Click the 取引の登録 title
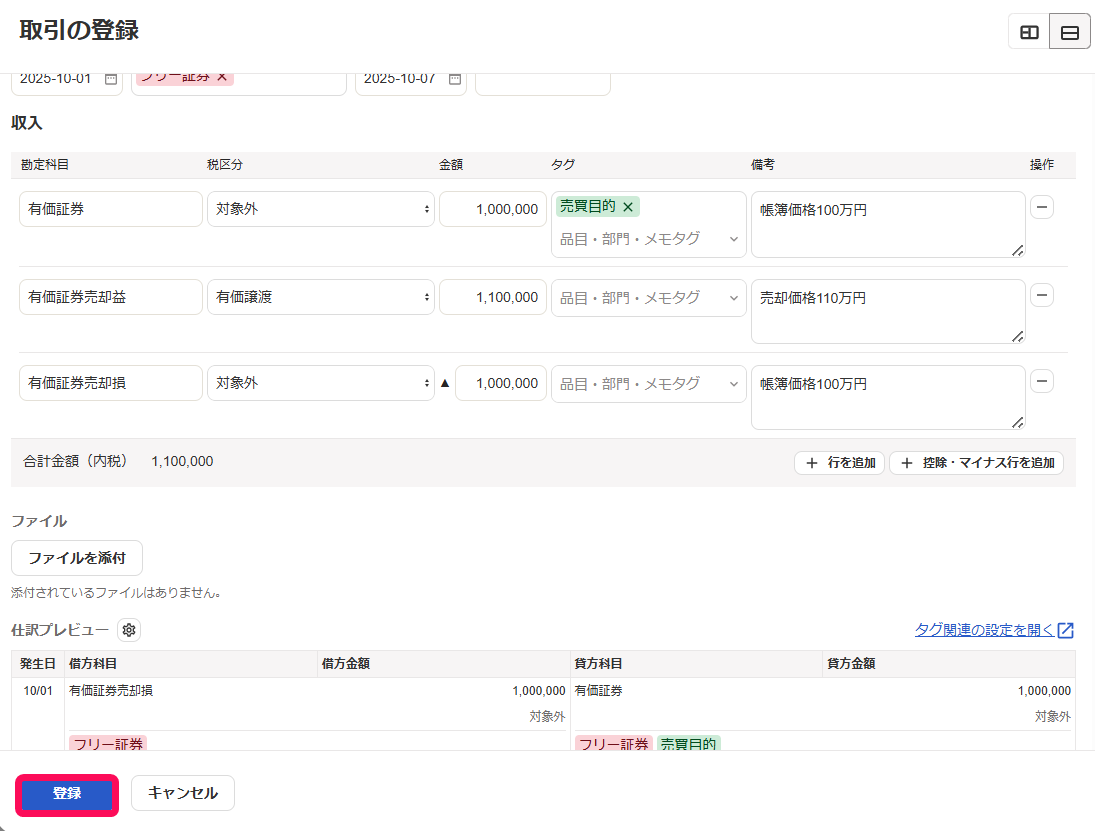The width and height of the screenshot is (1095, 831). [79, 31]
